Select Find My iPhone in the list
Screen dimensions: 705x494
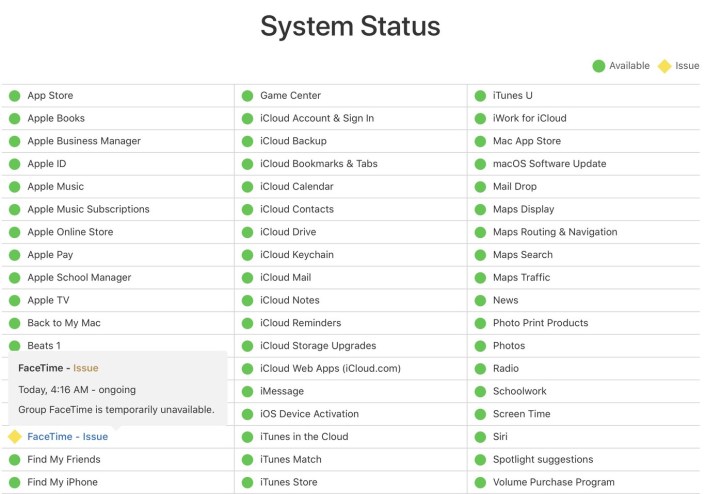[64, 483]
